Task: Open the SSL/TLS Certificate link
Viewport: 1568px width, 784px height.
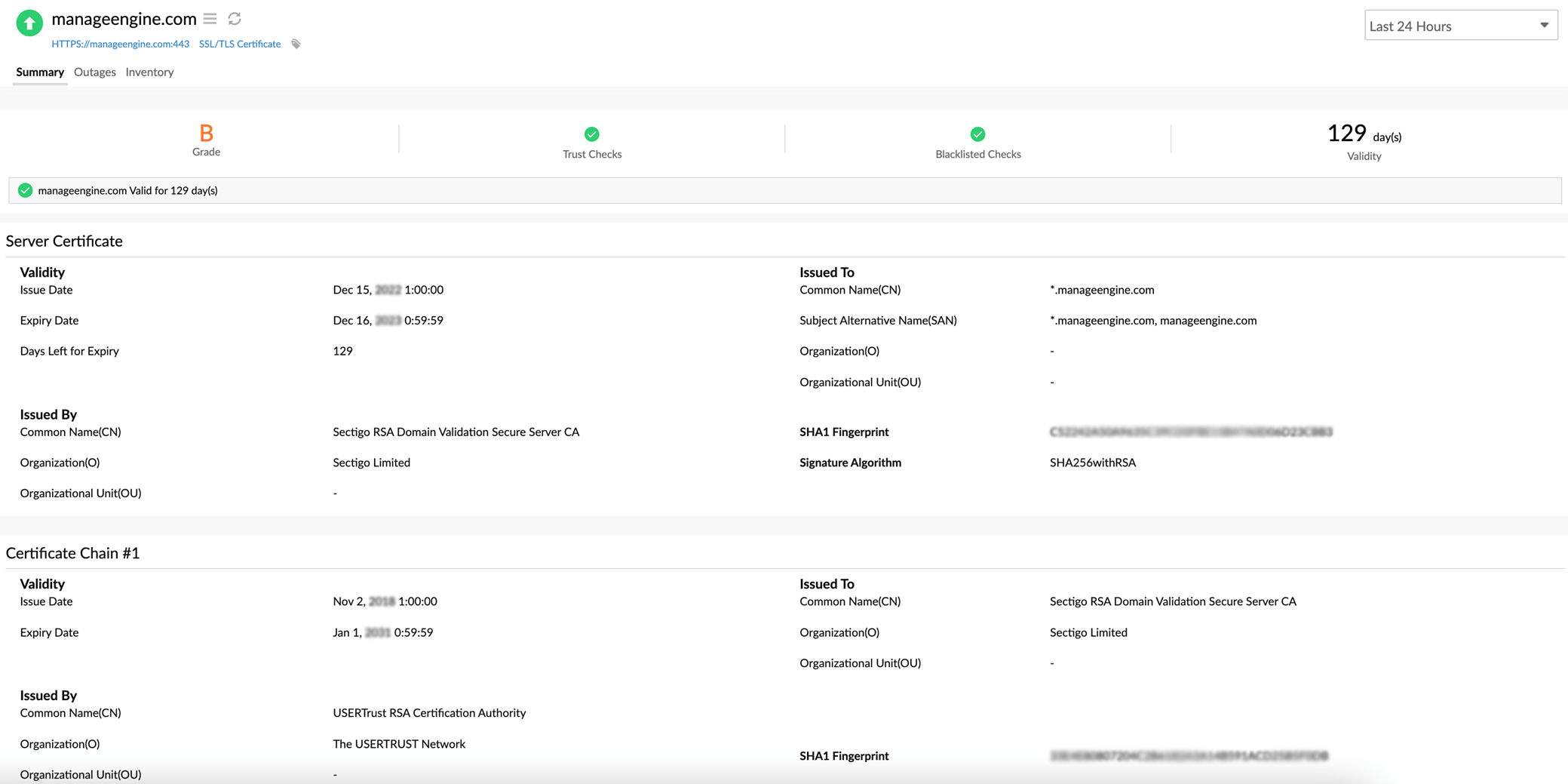Action: tap(240, 44)
